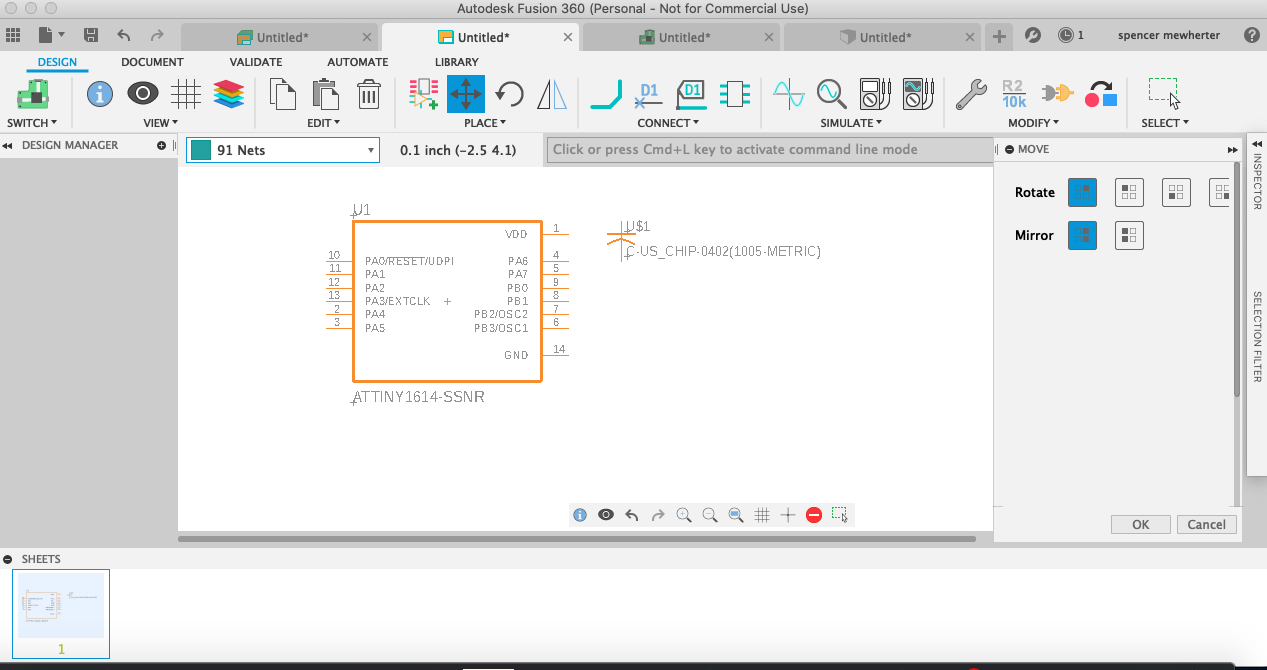The image size is (1267, 670).
Task: Click the magnifier waveform probe icon
Action: (x=832, y=95)
